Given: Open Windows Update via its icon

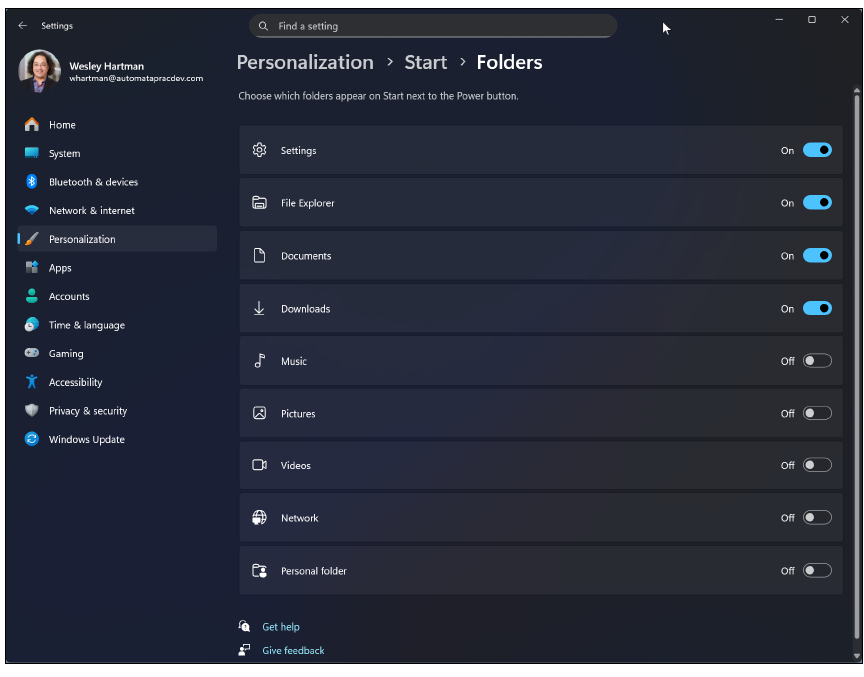Looking at the screenshot, I should pos(32,440).
